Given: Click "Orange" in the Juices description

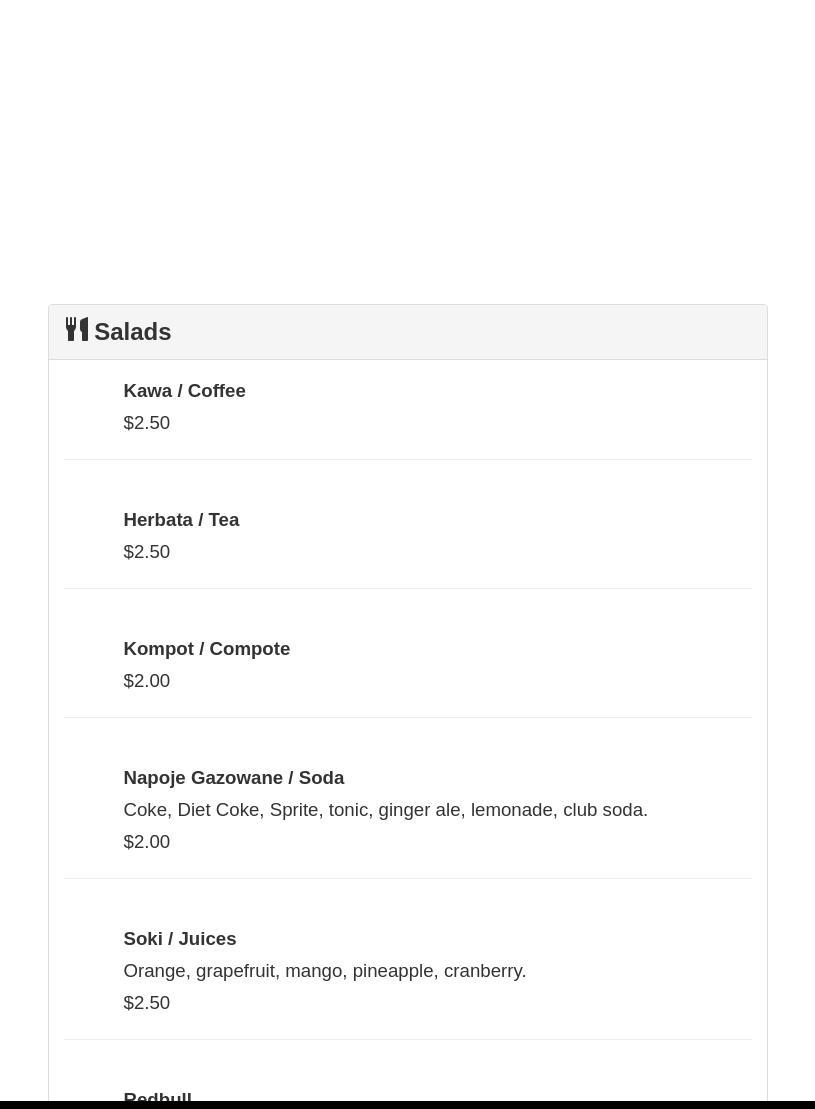Looking at the screenshot, I should (154, 971).
